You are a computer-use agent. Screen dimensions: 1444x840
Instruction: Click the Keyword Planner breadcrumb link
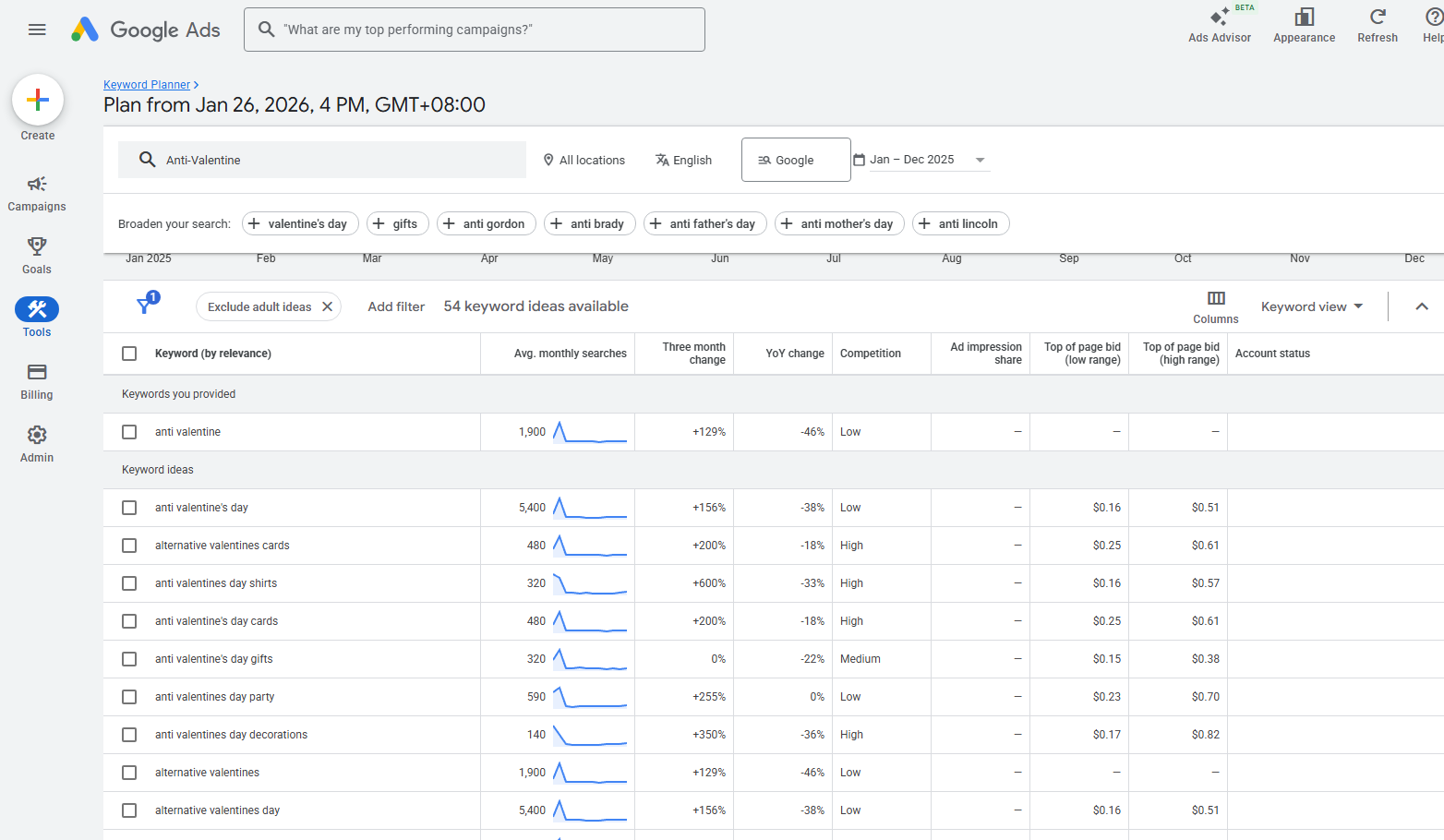click(x=147, y=85)
